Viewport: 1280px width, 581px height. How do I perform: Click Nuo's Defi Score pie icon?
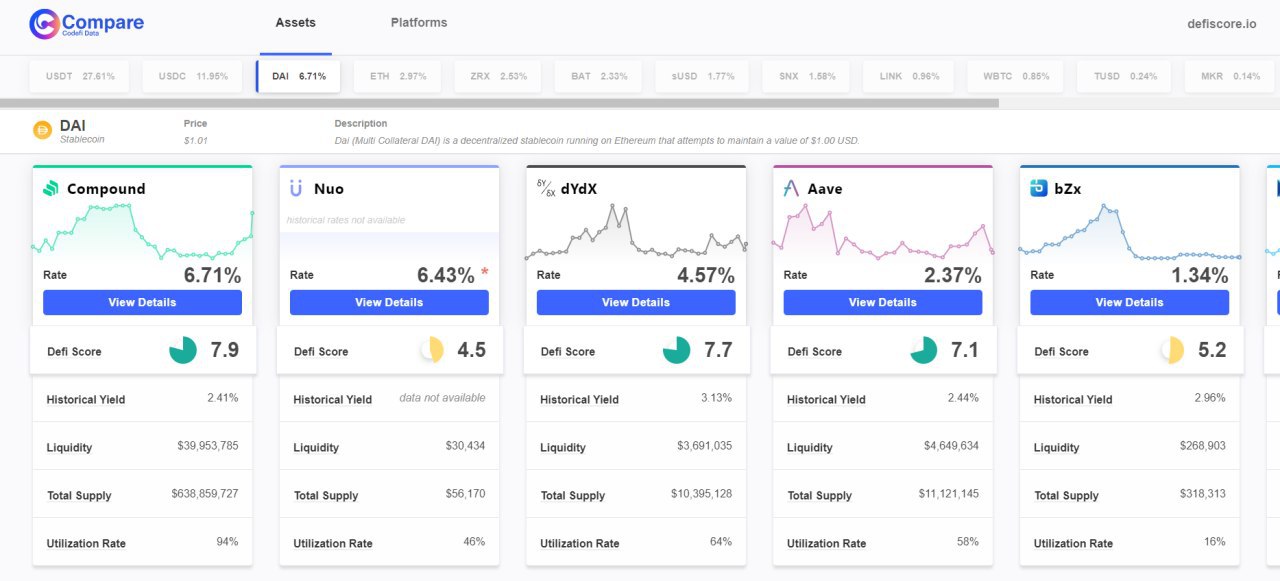tap(431, 350)
